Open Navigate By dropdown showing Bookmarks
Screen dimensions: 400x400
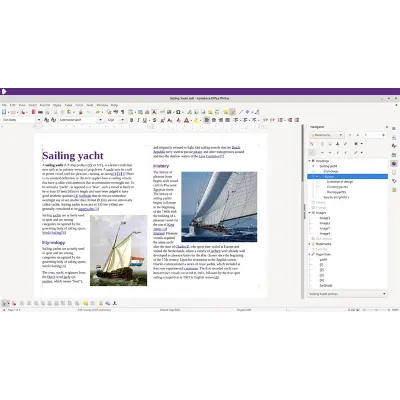tap(326, 135)
